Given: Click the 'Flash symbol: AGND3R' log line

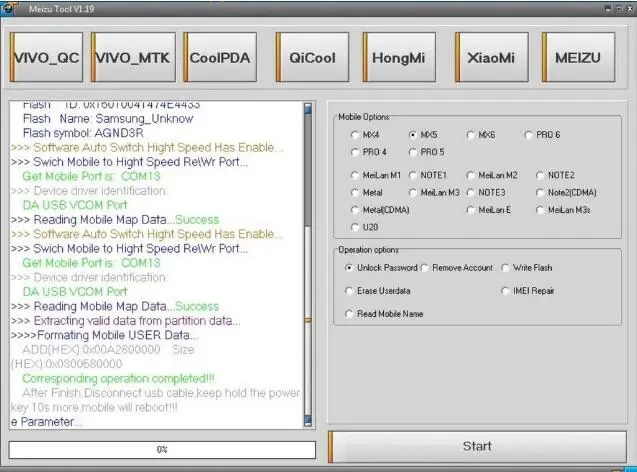Looking at the screenshot, I should (83, 133).
